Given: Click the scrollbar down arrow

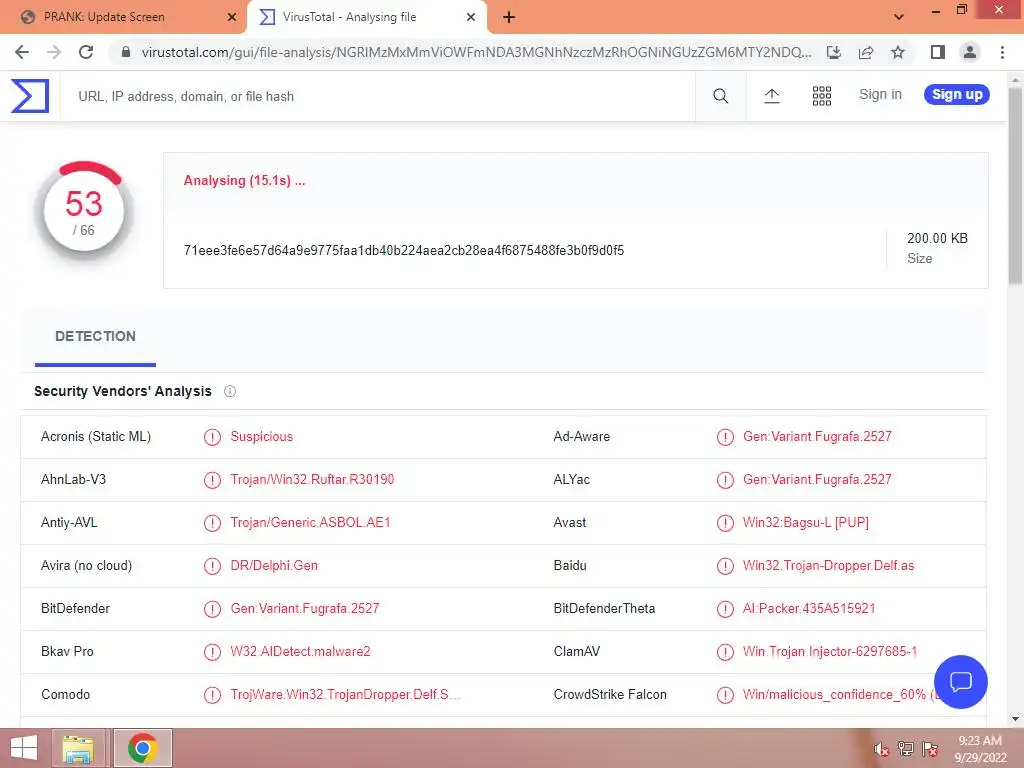Looking at the screenshot, I should click(x=1016, y=719).
